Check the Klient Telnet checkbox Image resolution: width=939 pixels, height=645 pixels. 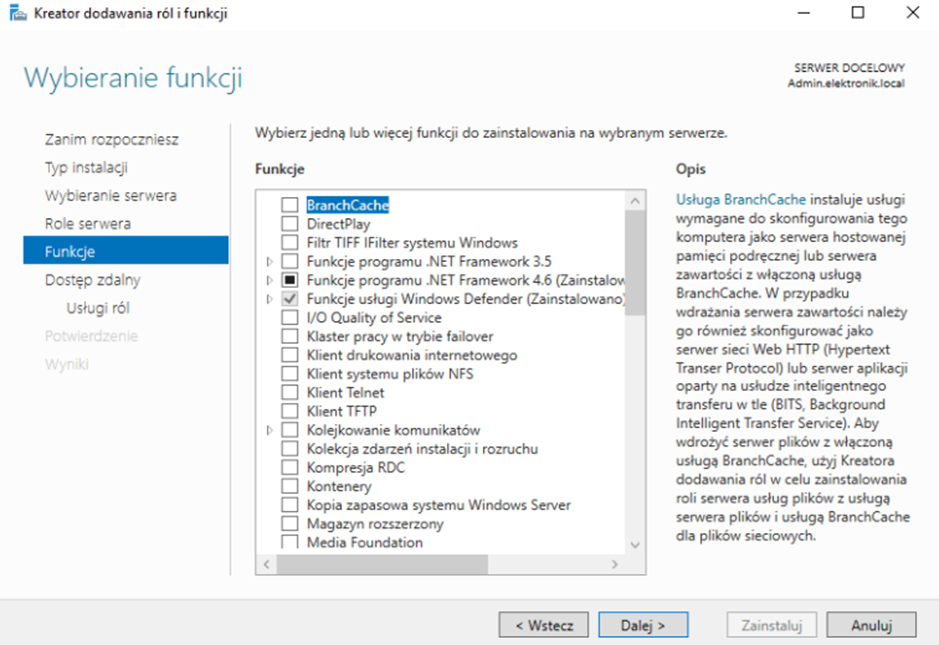289,393
